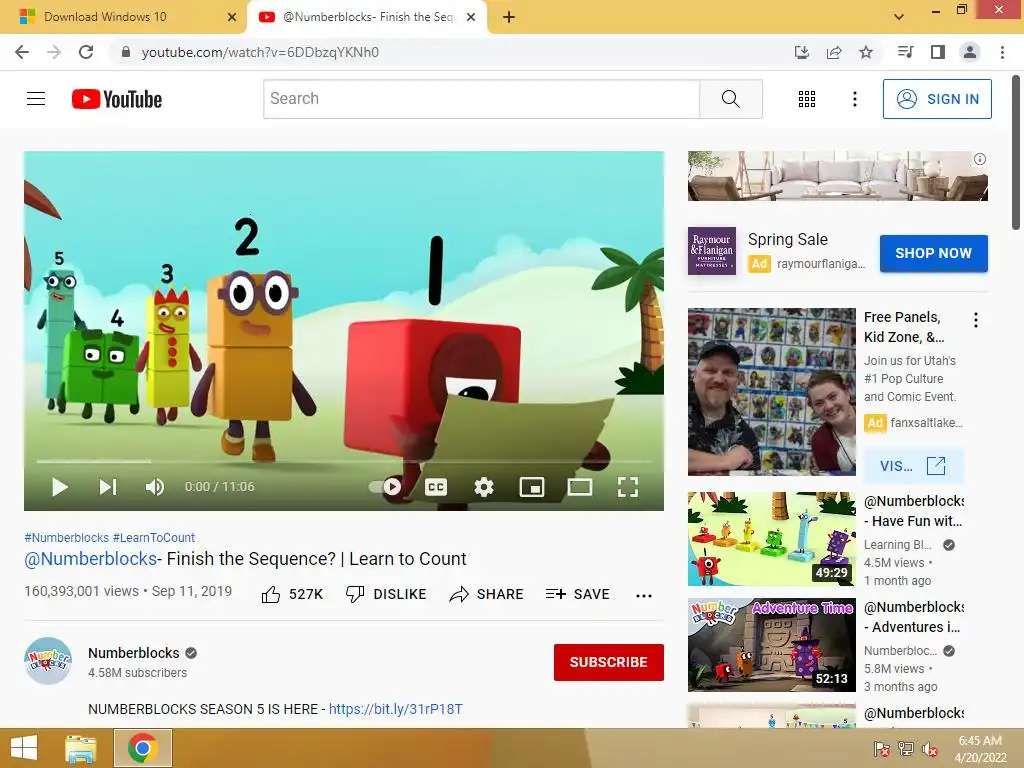This screenshot has width=1024, height=768.
Task: Click the install app icon in address bar
Action: [802, 52]
